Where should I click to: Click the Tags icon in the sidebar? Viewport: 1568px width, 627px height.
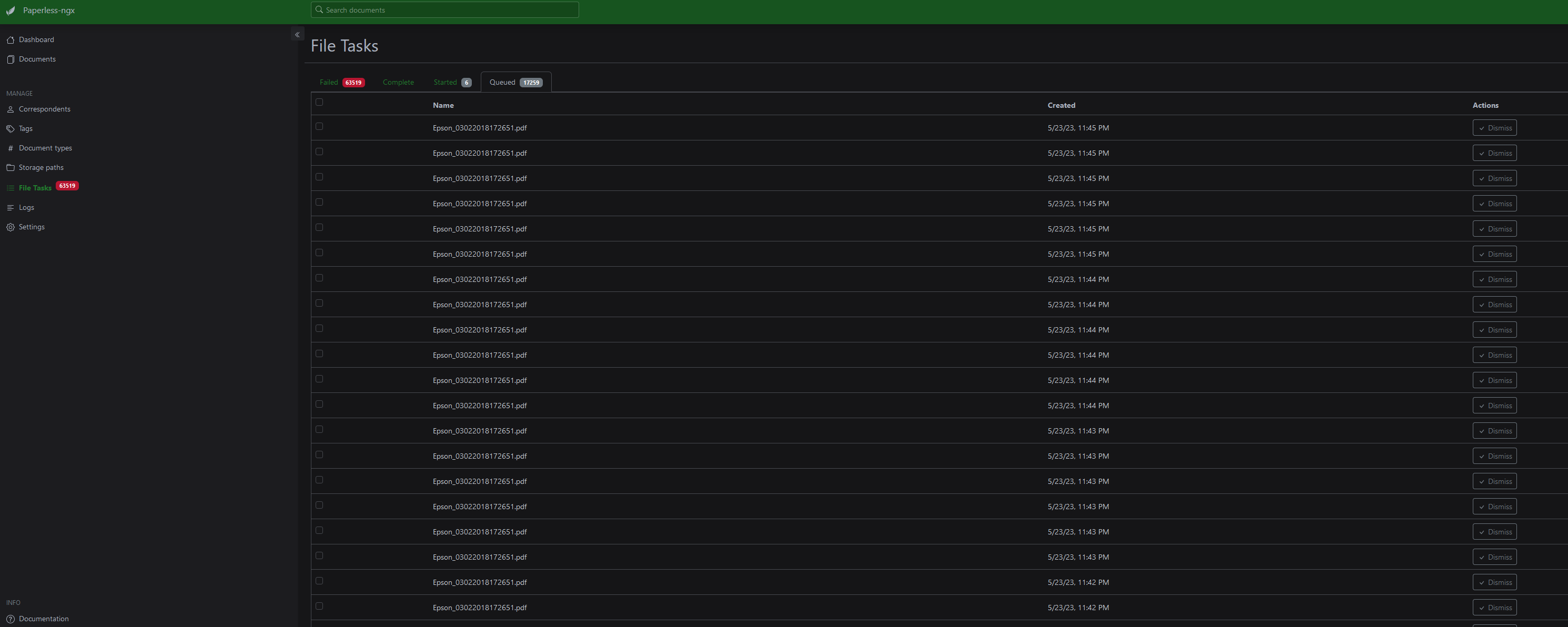click(11, 128)
